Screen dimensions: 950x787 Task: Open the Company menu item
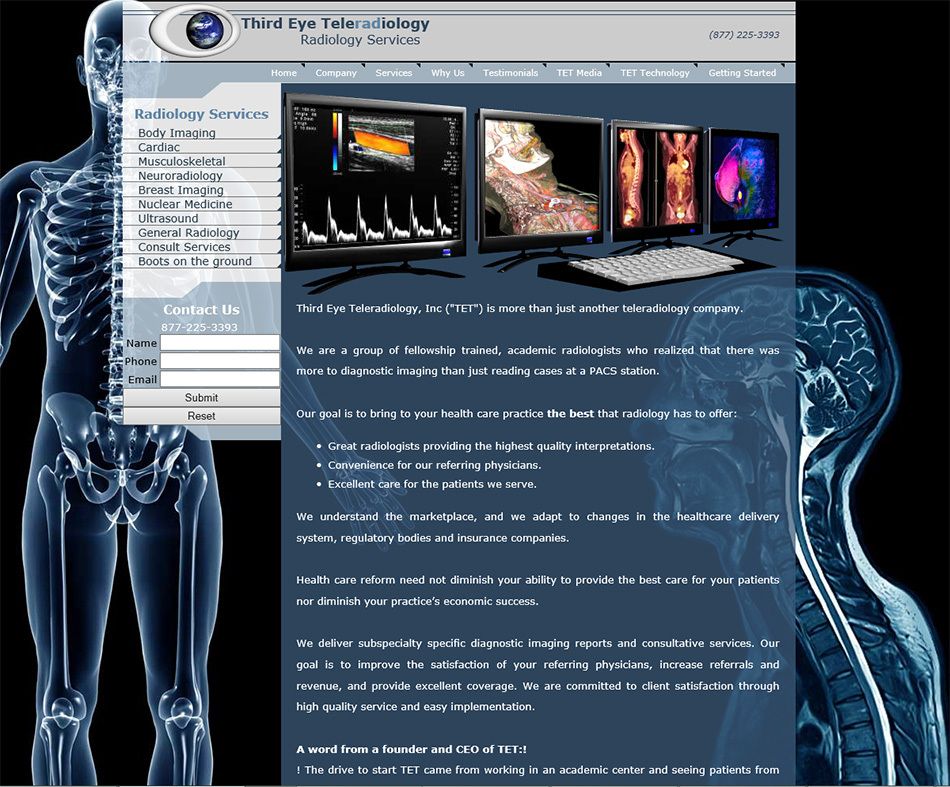coord(336,73)
